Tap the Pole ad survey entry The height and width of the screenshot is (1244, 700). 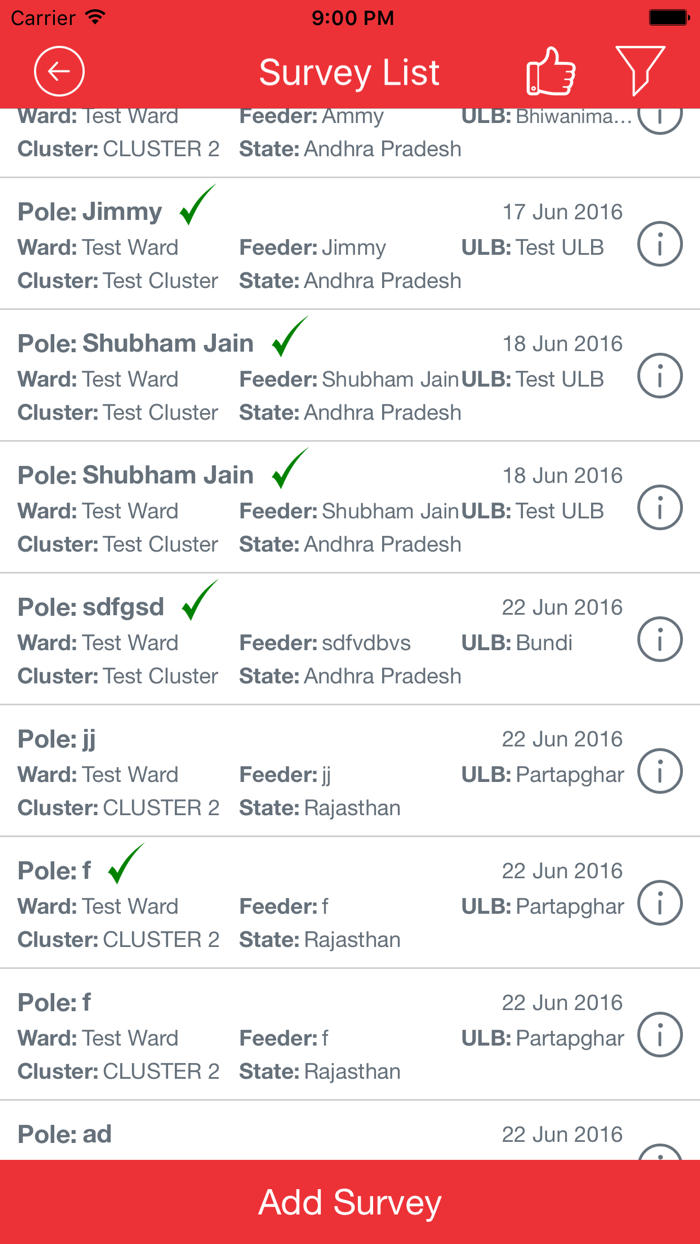coord(300,1135)
